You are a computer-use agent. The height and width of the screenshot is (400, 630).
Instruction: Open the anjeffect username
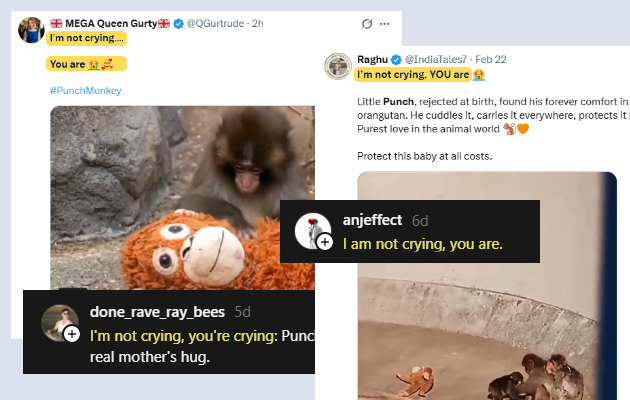pyautogui.click(x=373, y=220)
